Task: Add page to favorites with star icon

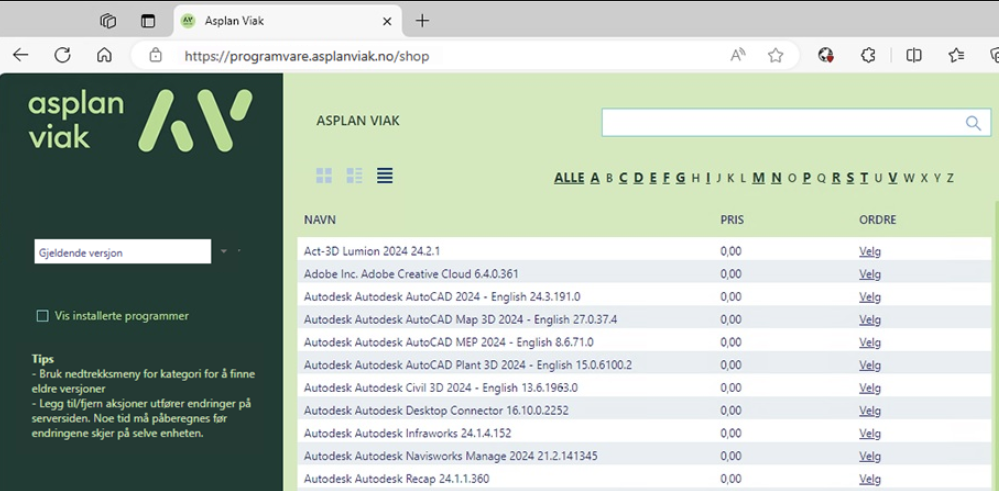Action: click(x=775, y=56)
